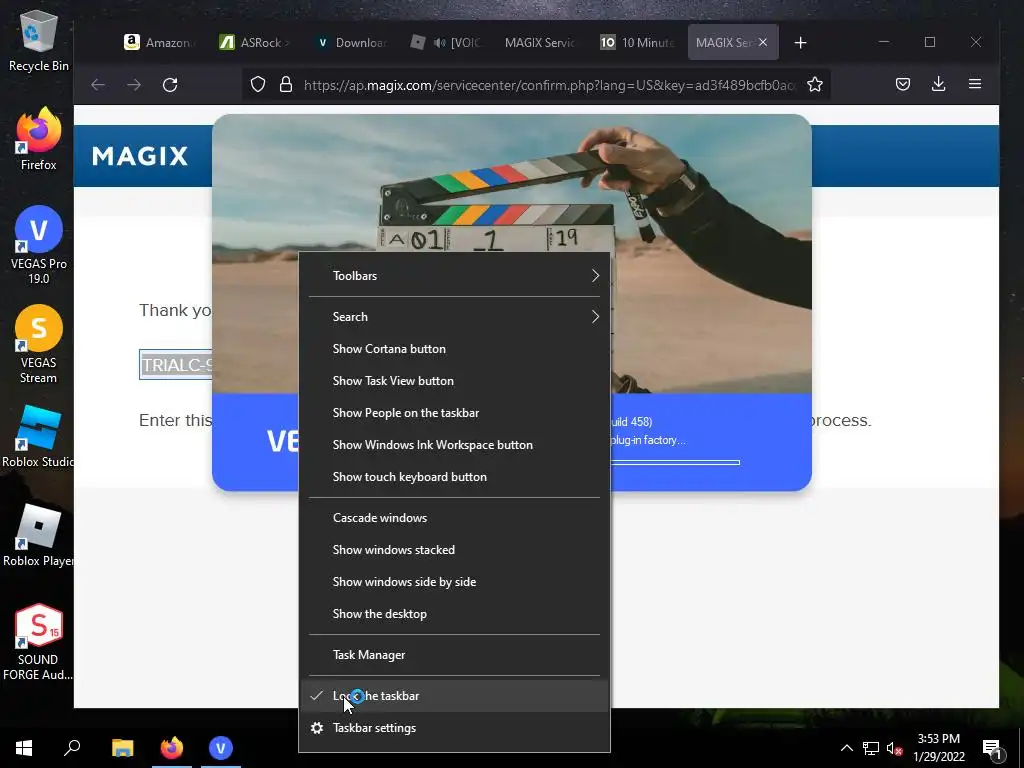The width and height of the screenshot is (1024, 768).
Task: Click the VEGAS splash loading progress bar
Action: (x=675, y=462)
